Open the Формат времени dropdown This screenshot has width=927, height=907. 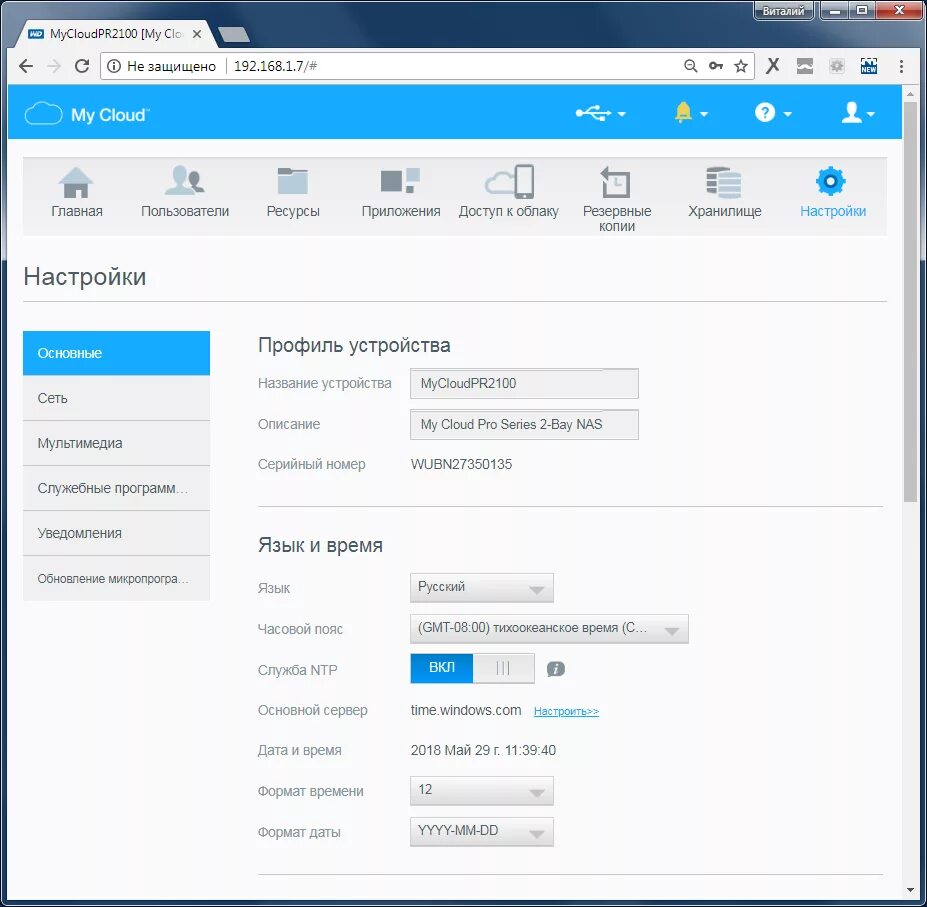[x=482, y=791]
